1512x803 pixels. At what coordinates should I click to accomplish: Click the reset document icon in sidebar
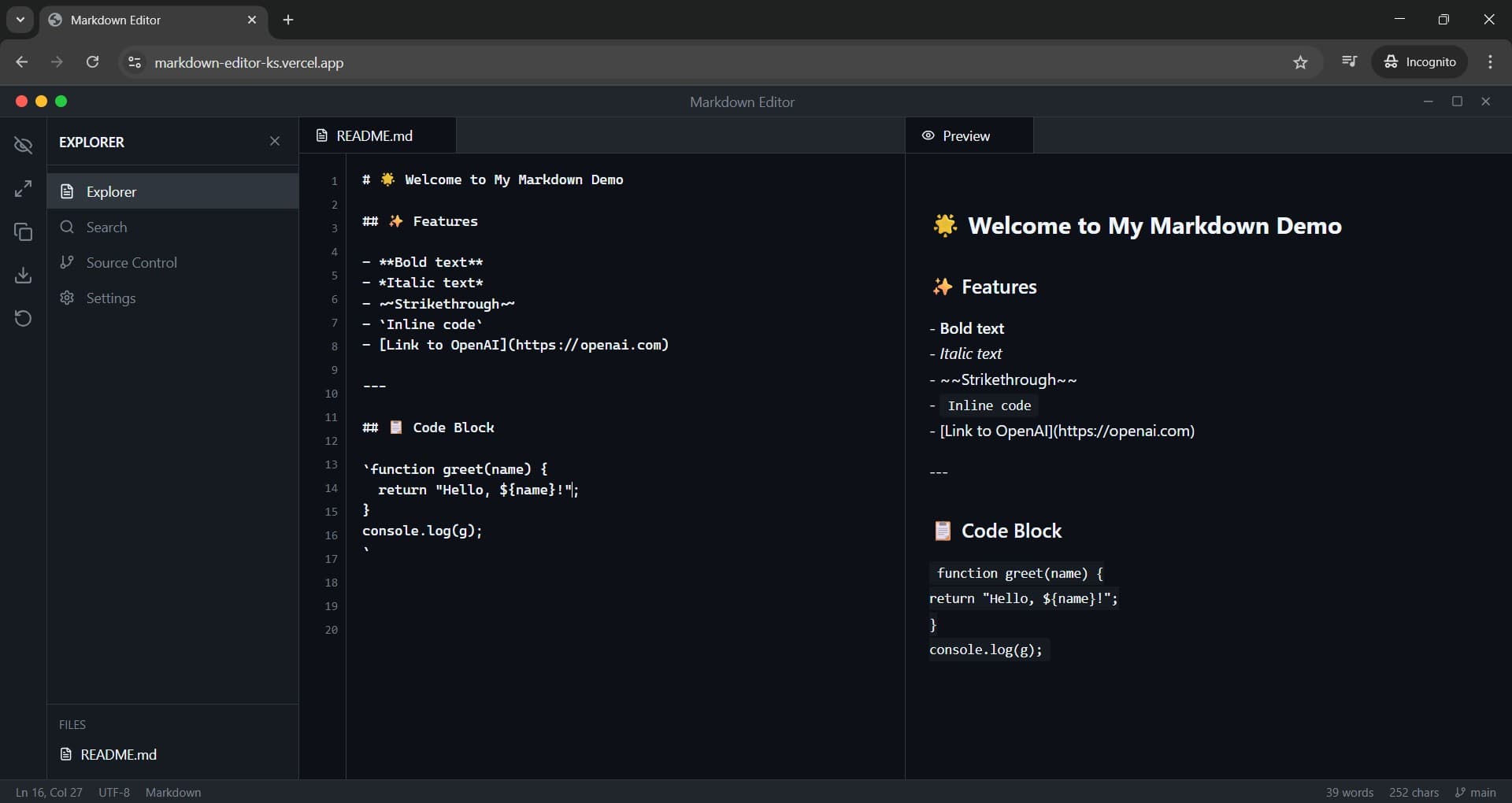(x=23, y=318)
